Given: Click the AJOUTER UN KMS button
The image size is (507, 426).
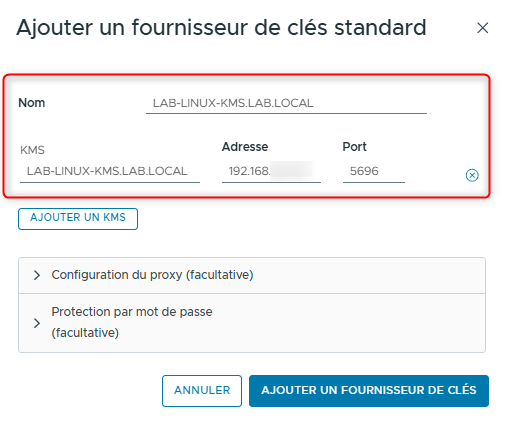Looking at the screenshot, I should tap(78, 219).
